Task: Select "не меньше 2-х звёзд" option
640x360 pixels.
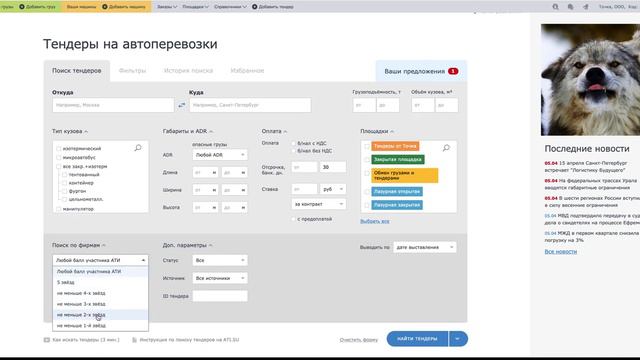Action: click(100, 315)
